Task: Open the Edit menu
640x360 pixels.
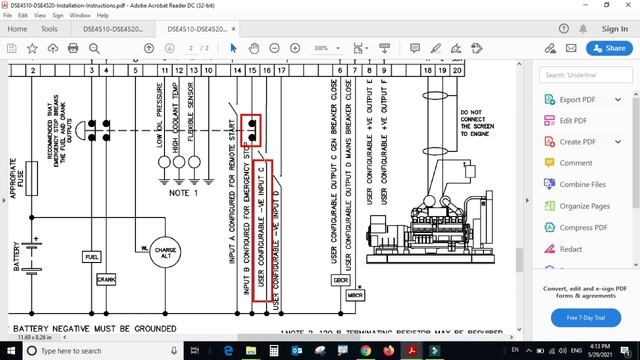Action: click(x=23, y=15)
